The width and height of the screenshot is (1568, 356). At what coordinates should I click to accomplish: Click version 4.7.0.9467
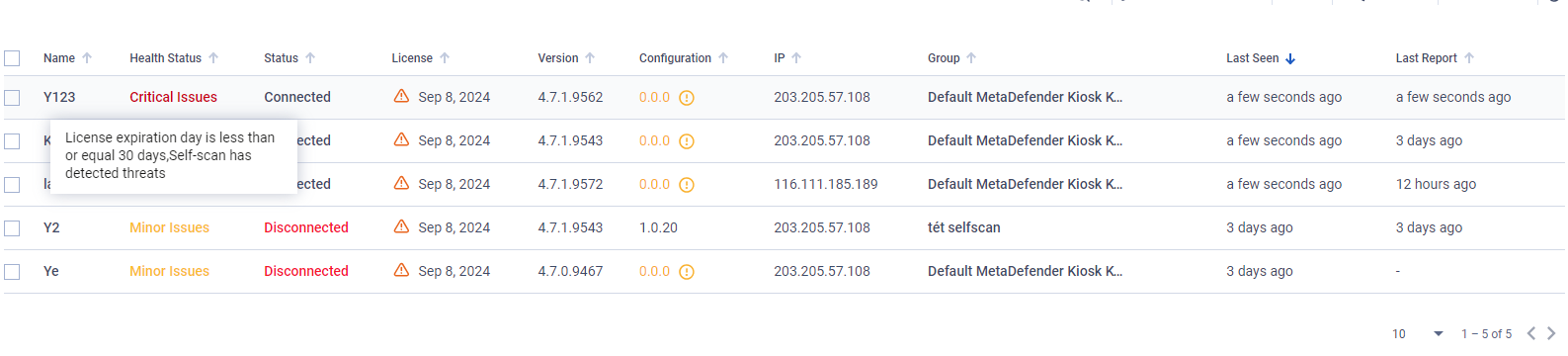[570, 271]
